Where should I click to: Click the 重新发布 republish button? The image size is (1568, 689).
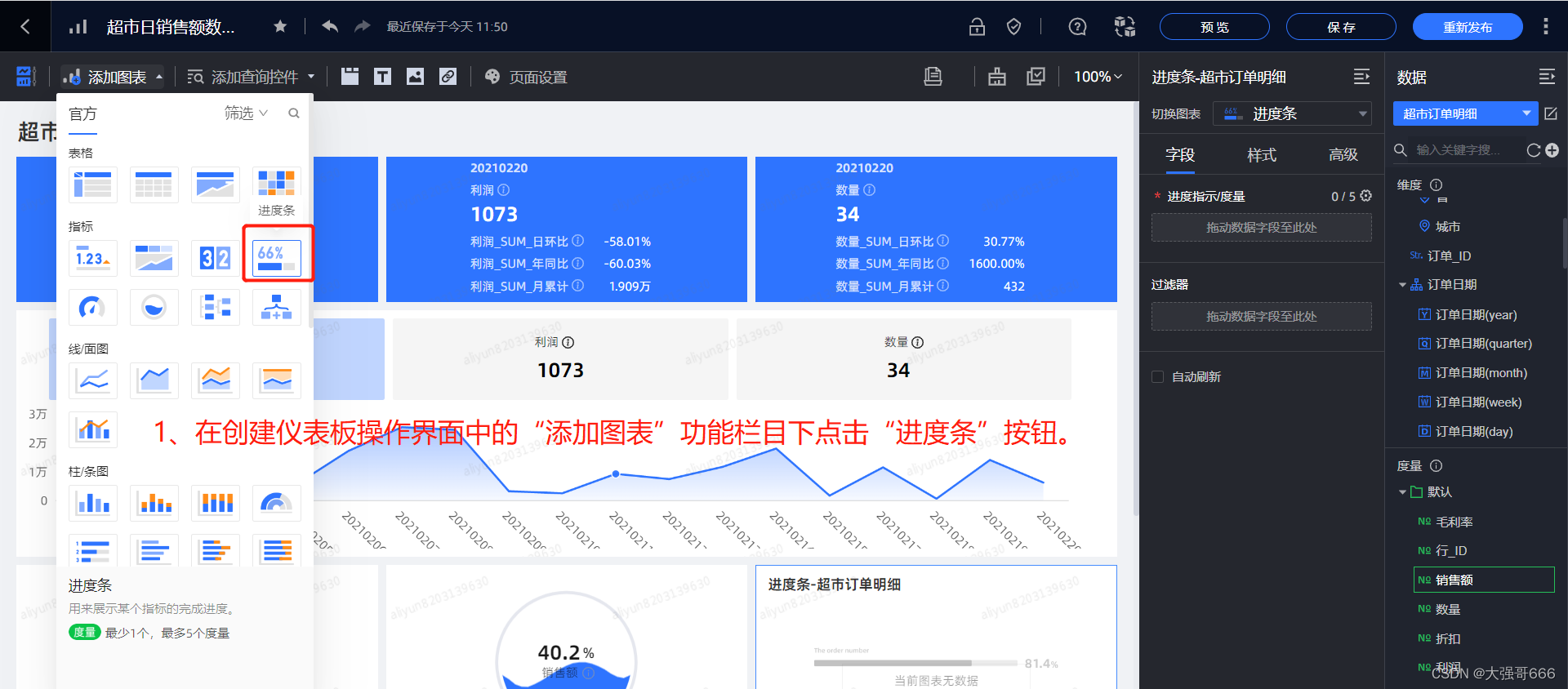coord(1468,27)
